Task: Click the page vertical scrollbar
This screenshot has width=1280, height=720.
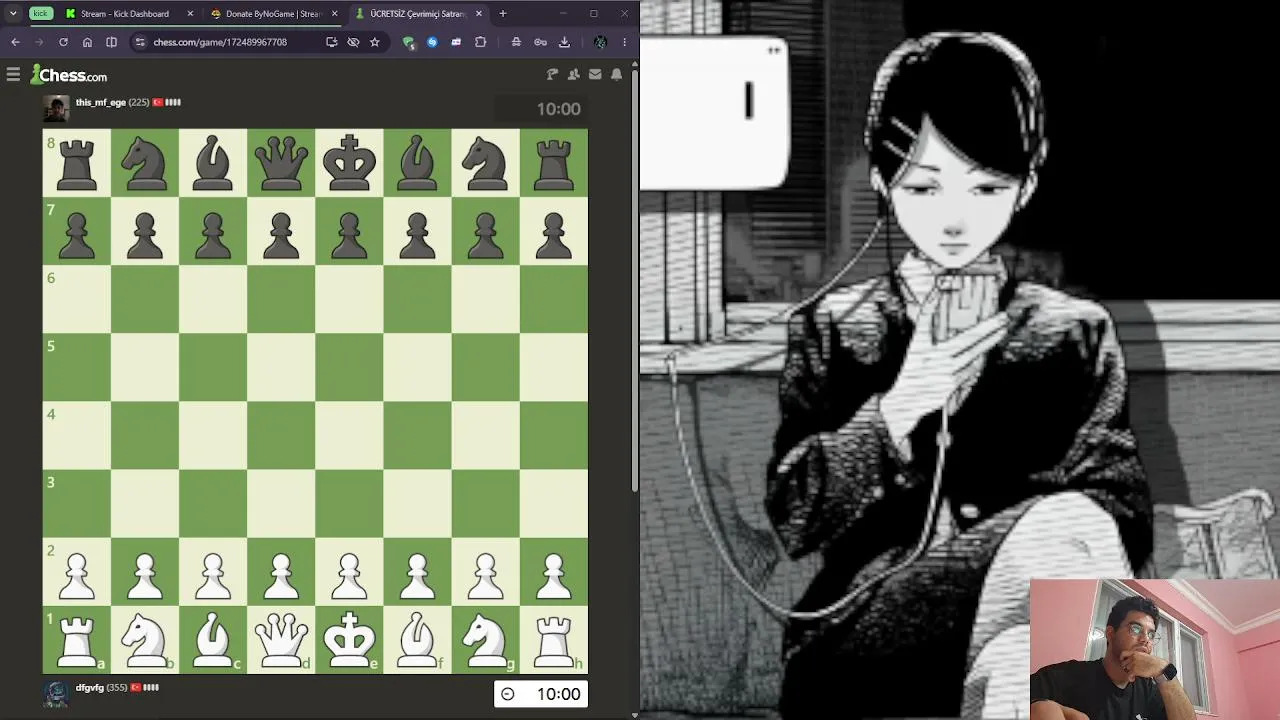Action: (635, 280)
